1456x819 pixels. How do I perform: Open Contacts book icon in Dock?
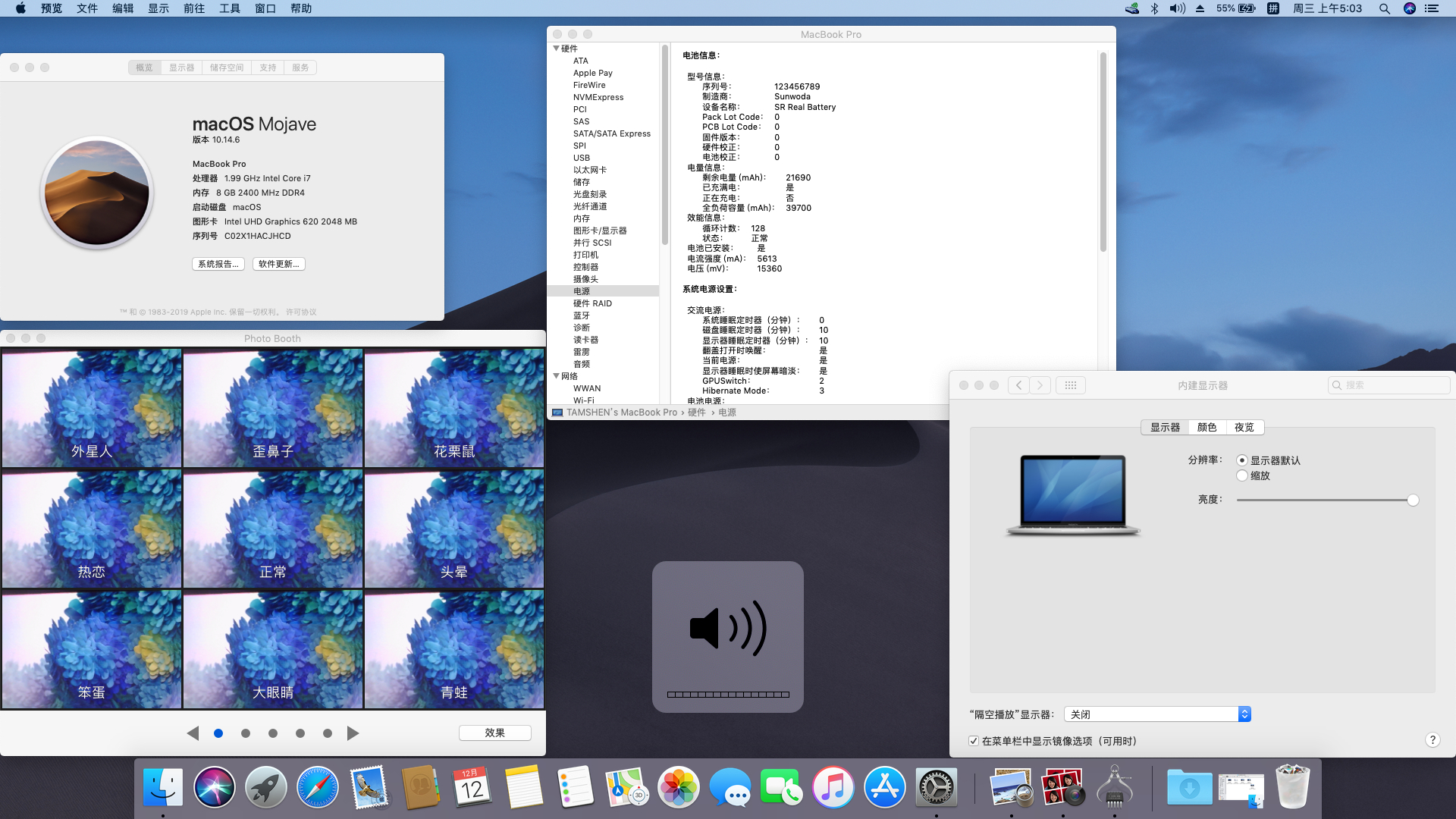coord(420,787)
